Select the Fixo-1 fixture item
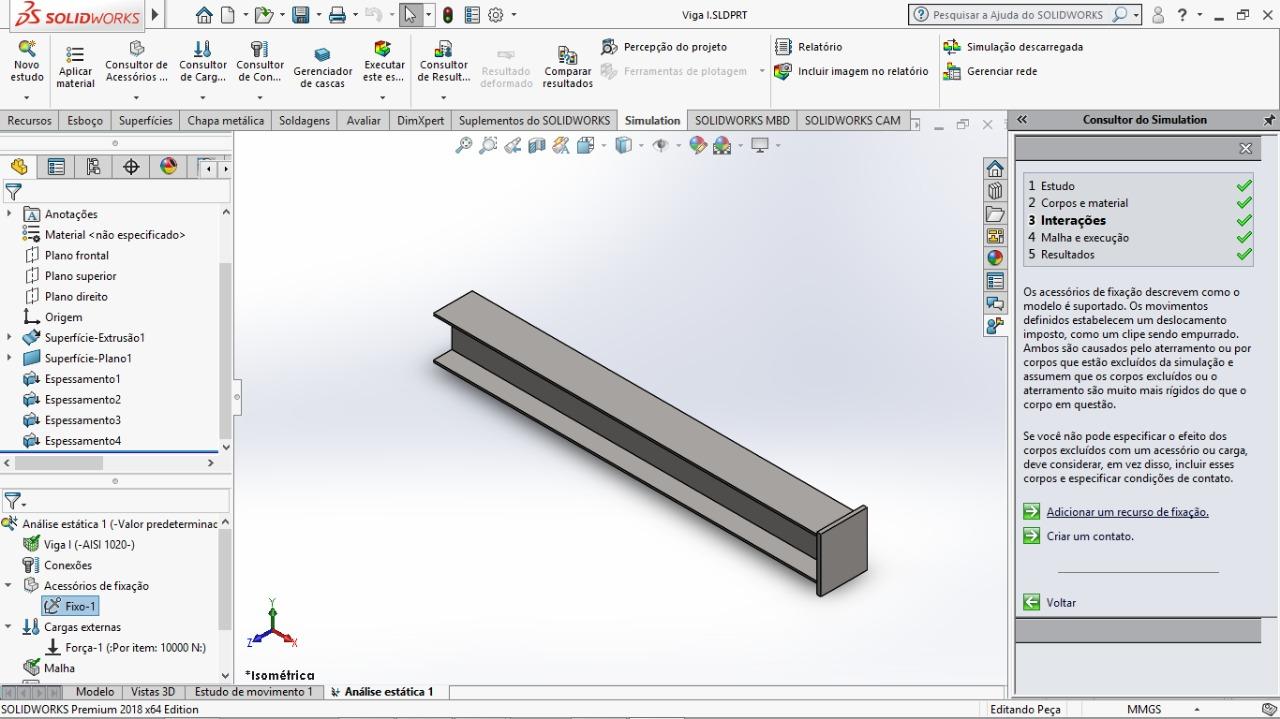1280x719 pixels. 80,606
